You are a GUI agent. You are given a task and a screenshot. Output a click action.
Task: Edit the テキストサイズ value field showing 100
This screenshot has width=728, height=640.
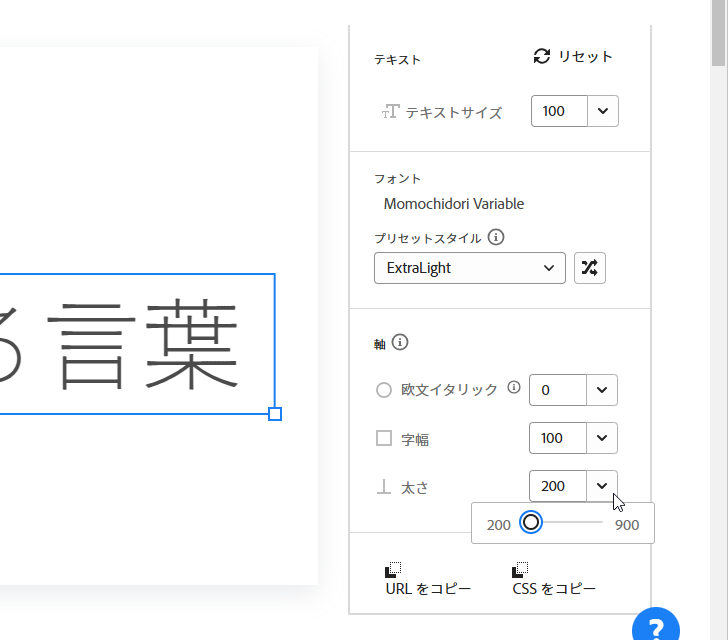click(x=559, y=111)
